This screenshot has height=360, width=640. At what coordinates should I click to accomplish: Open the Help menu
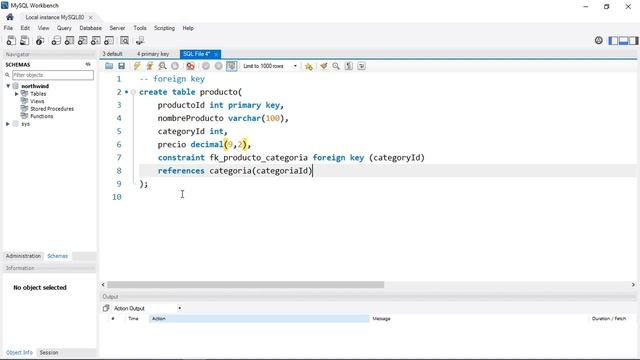tap(188, 28)
